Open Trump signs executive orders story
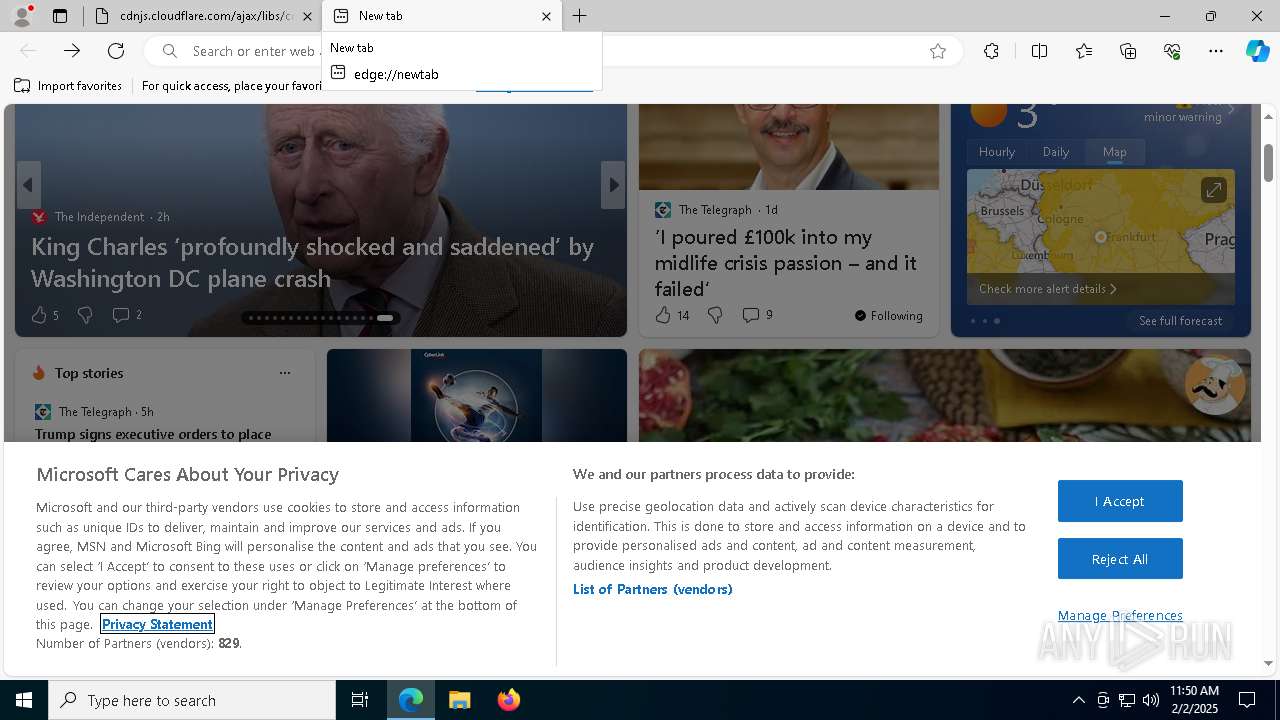 click(153, 434)
